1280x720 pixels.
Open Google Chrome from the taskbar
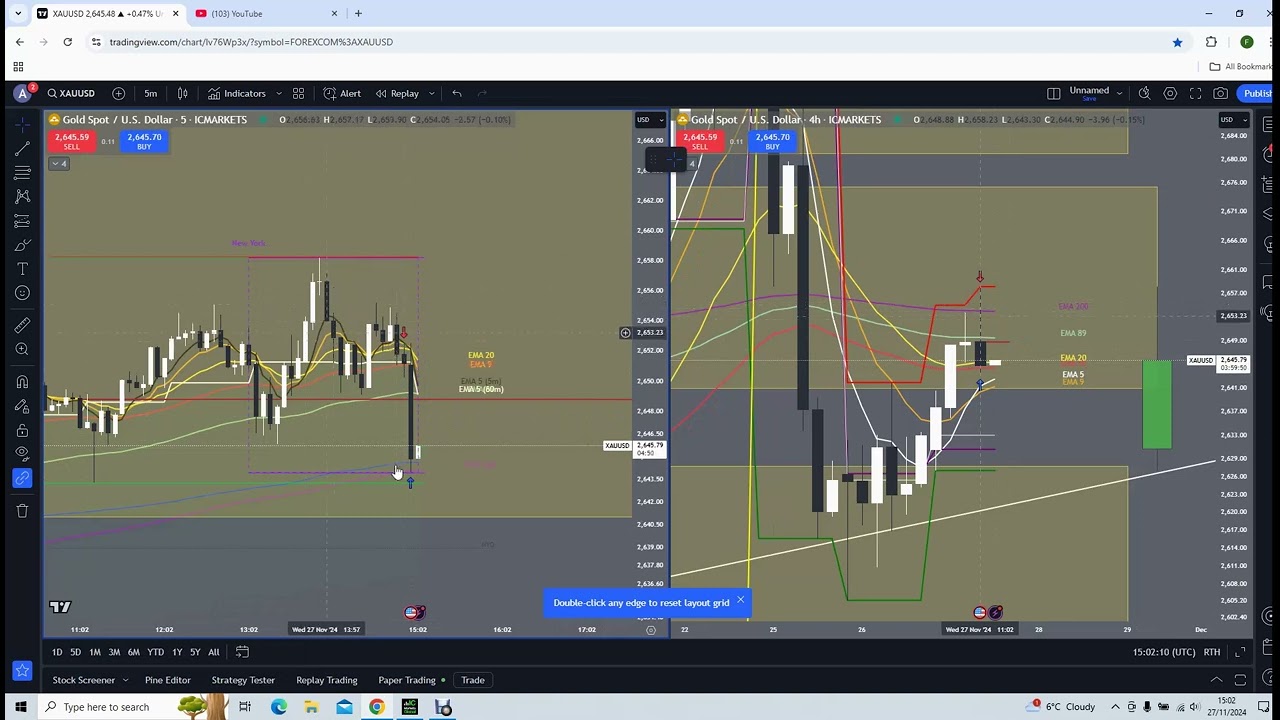376,707
